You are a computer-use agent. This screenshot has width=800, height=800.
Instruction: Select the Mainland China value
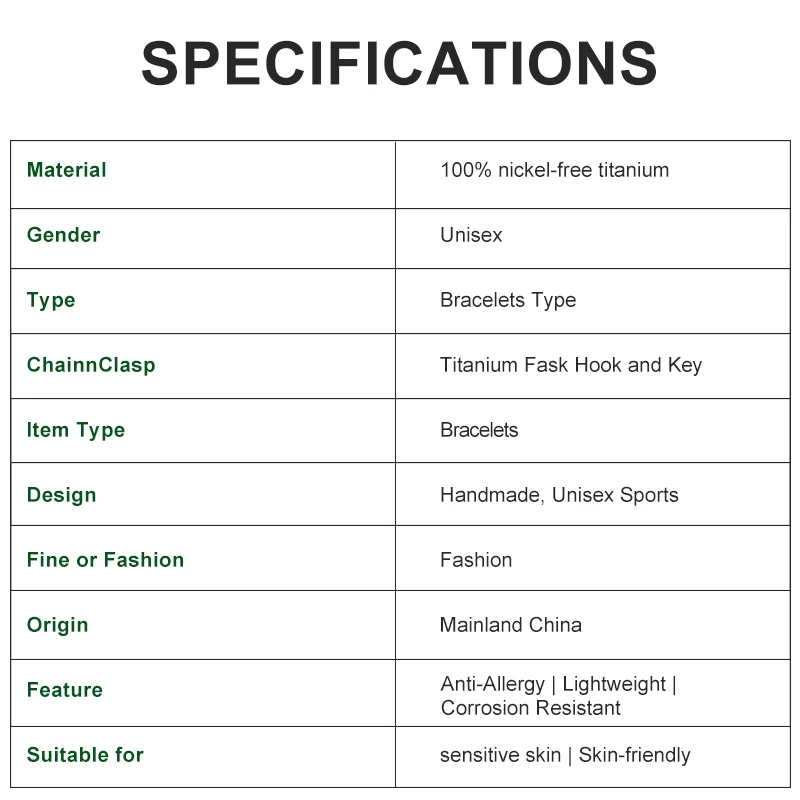coord(511,625)
